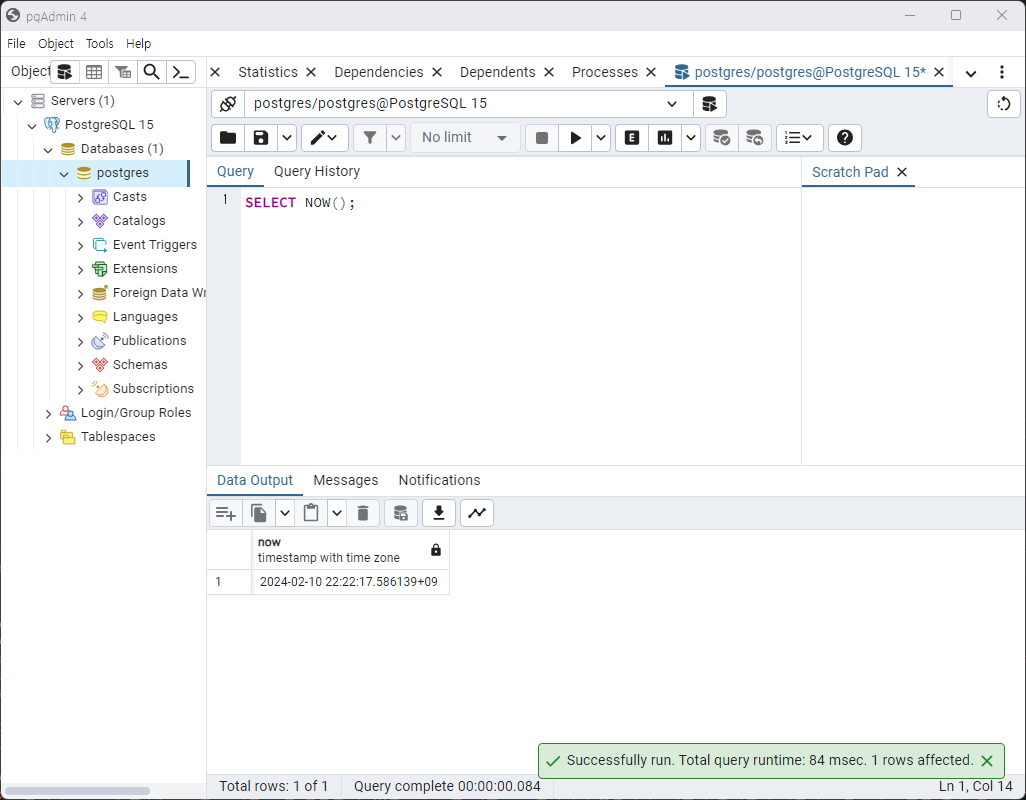The width and height of the screenshot is (1026, 800).
Task: Open the Help question mark icon
Action: [x=845, y=137]
